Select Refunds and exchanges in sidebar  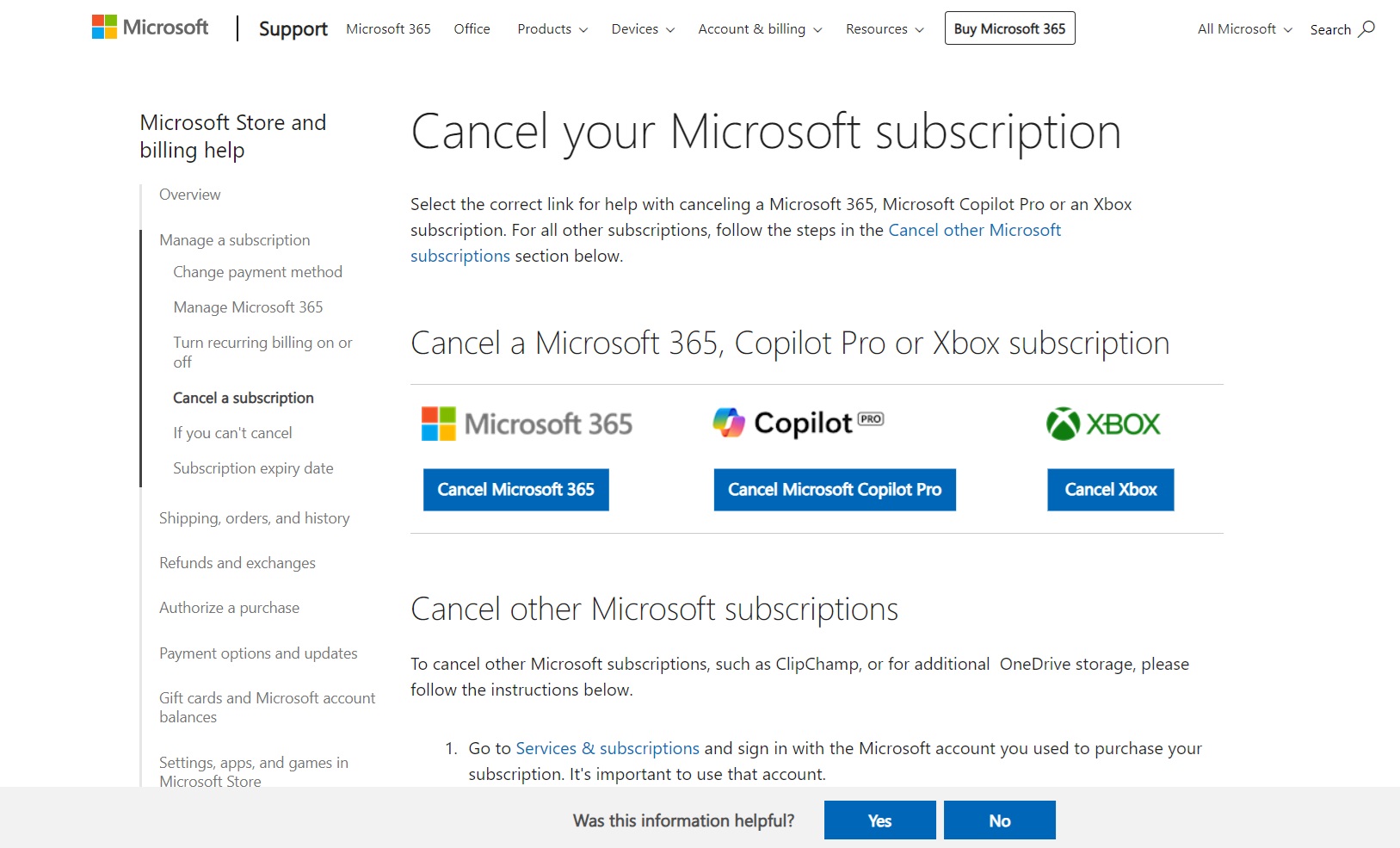(x=237, y=563)
